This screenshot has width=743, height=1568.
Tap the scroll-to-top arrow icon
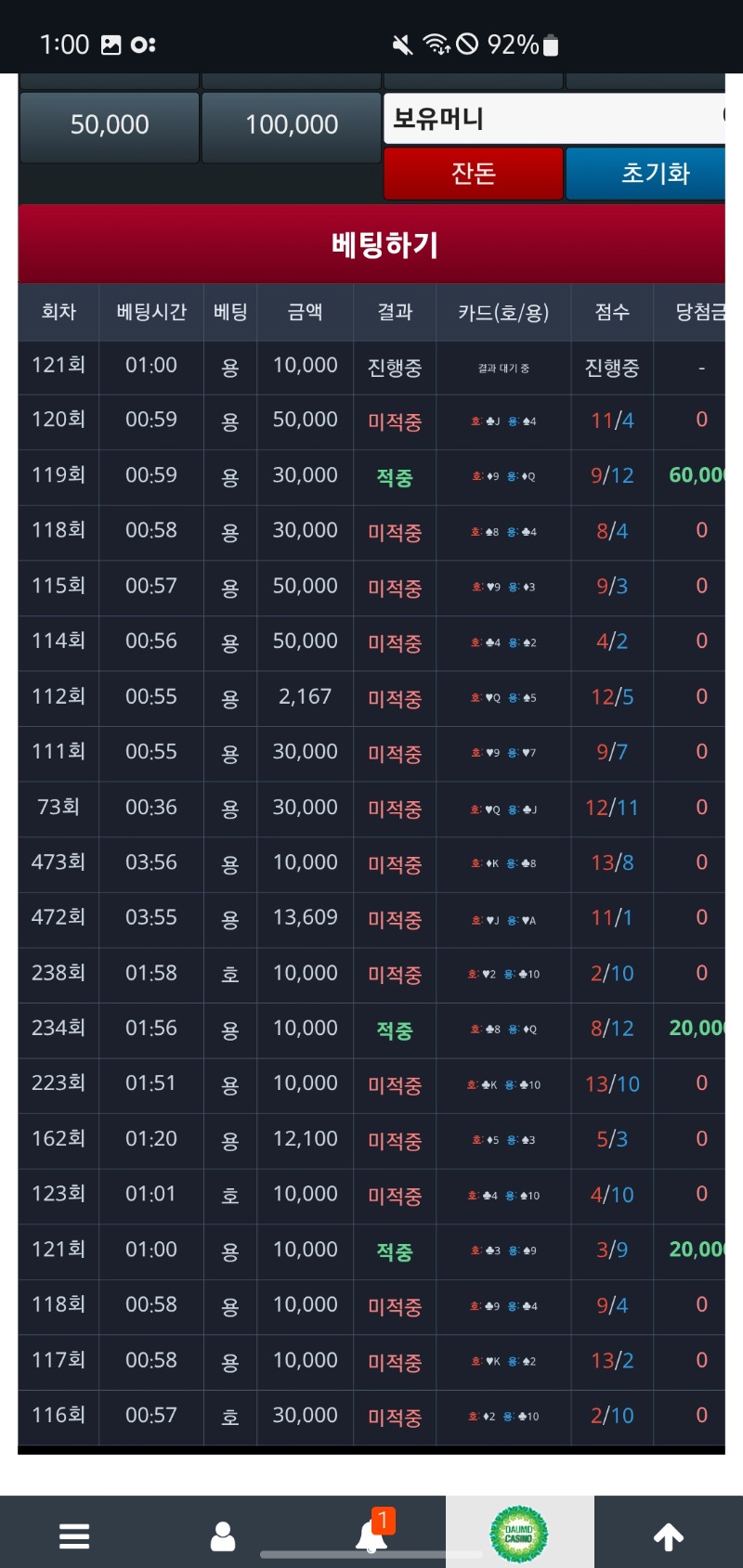coord(669,1537)
